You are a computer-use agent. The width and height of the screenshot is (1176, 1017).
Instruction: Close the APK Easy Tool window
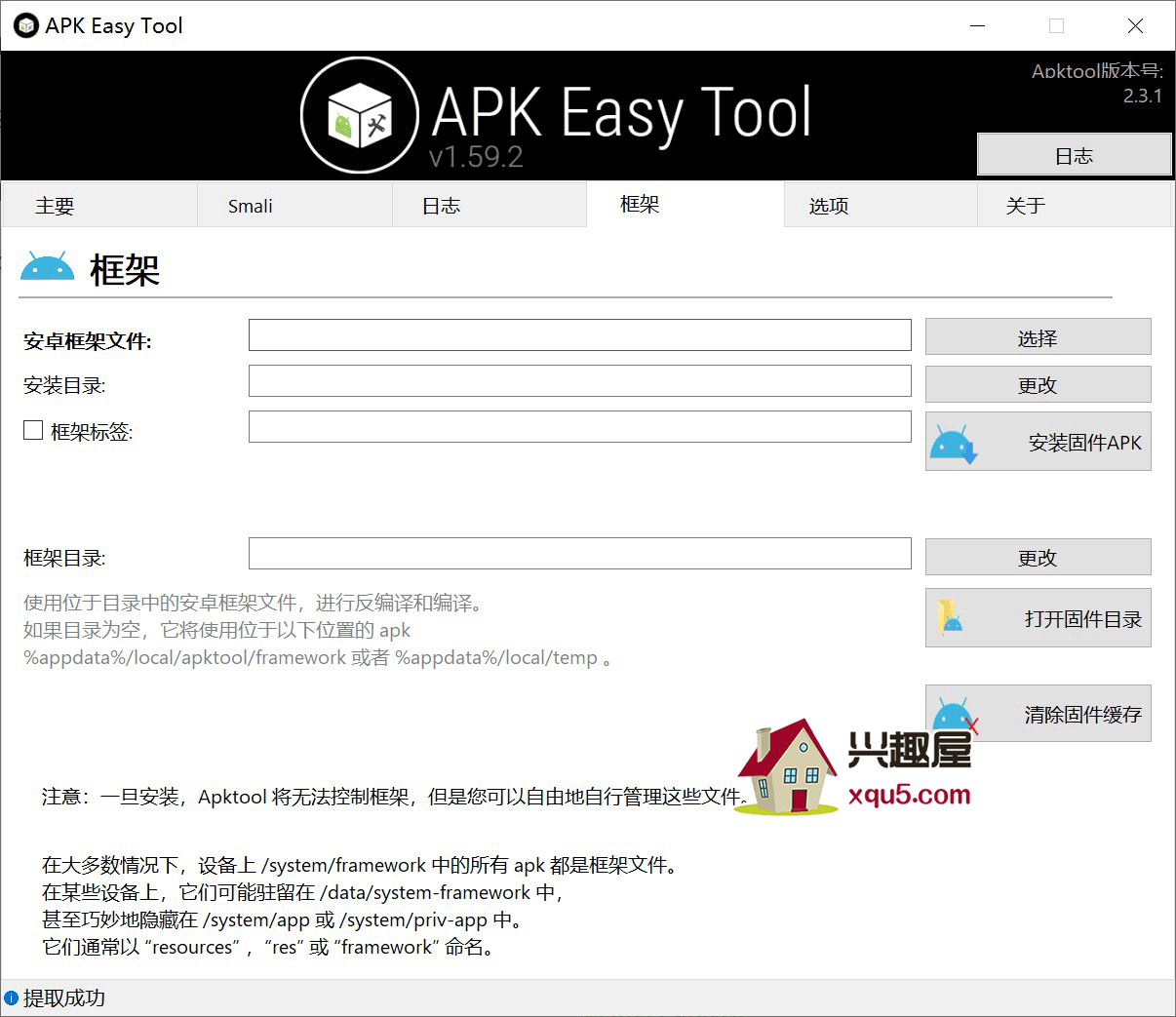click(x=1135, y=25)
